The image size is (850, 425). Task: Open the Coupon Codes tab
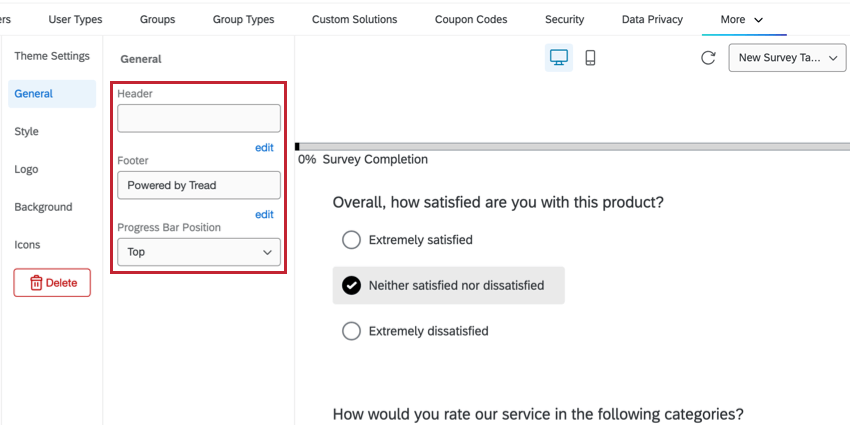(x=471, y=19)
